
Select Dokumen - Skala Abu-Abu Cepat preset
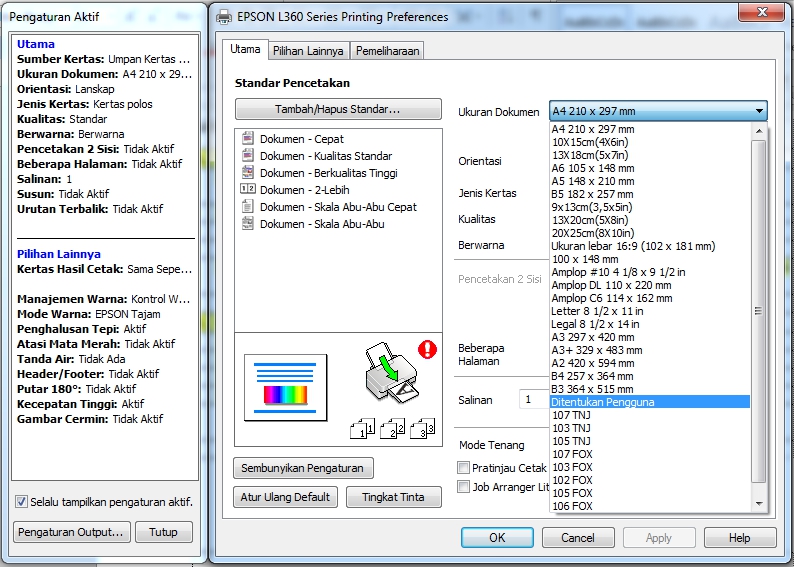click(x=338, y=207)
